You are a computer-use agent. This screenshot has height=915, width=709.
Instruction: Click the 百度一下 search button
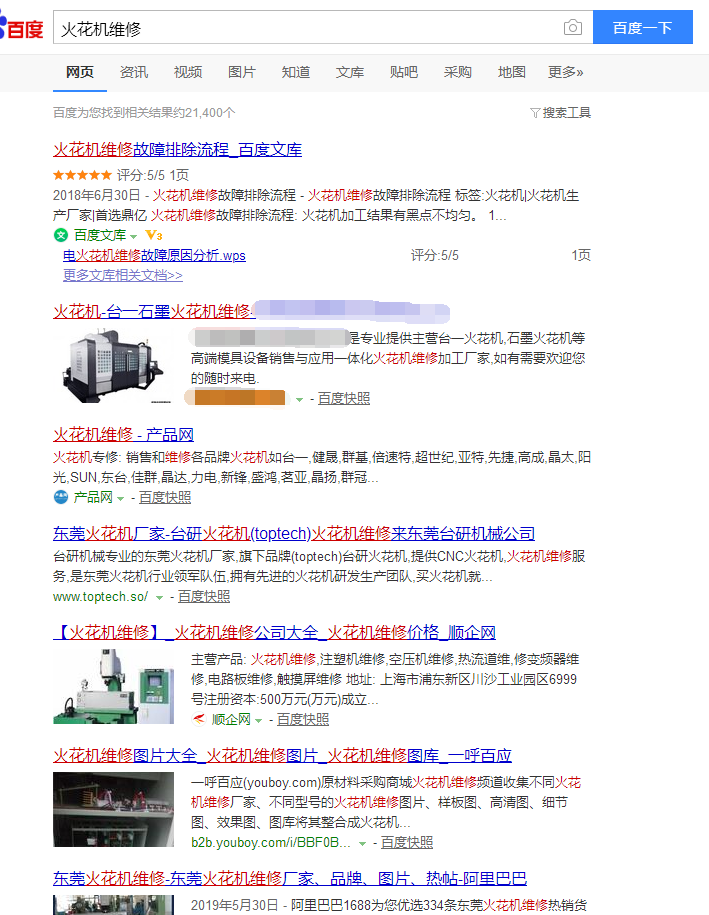click(642, 27)
